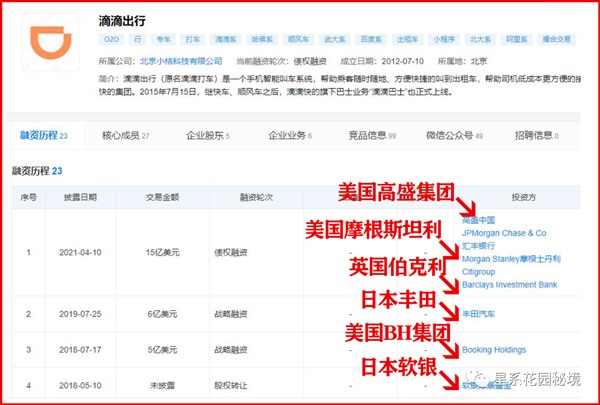
Task: Click the 交易金额 column header
Action: [162, 198]
